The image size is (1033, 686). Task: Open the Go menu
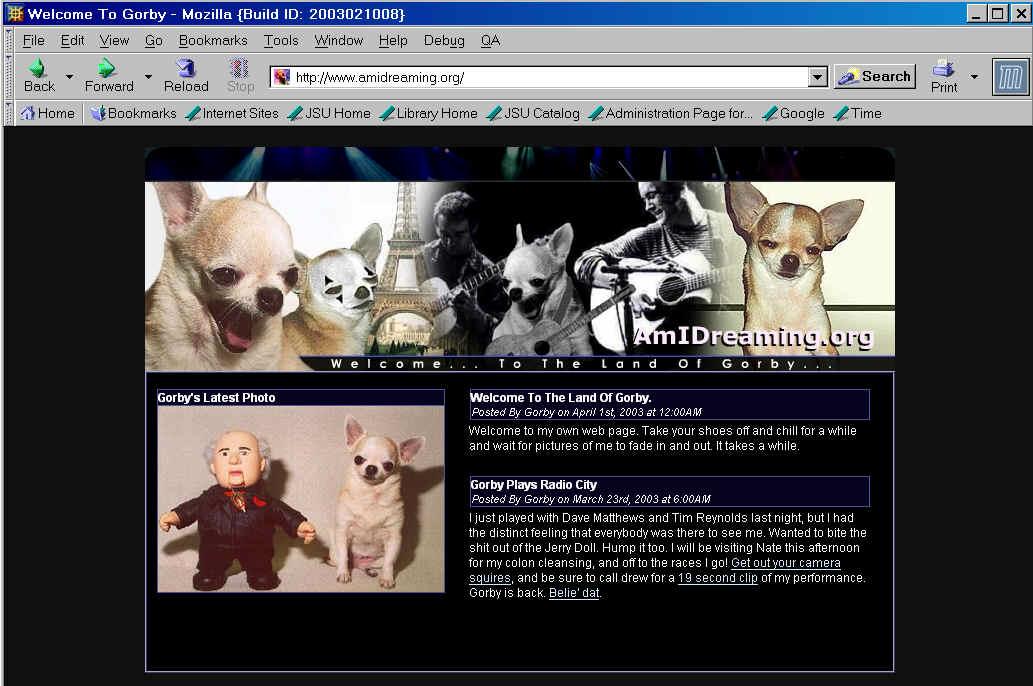[x=154, y=40]
